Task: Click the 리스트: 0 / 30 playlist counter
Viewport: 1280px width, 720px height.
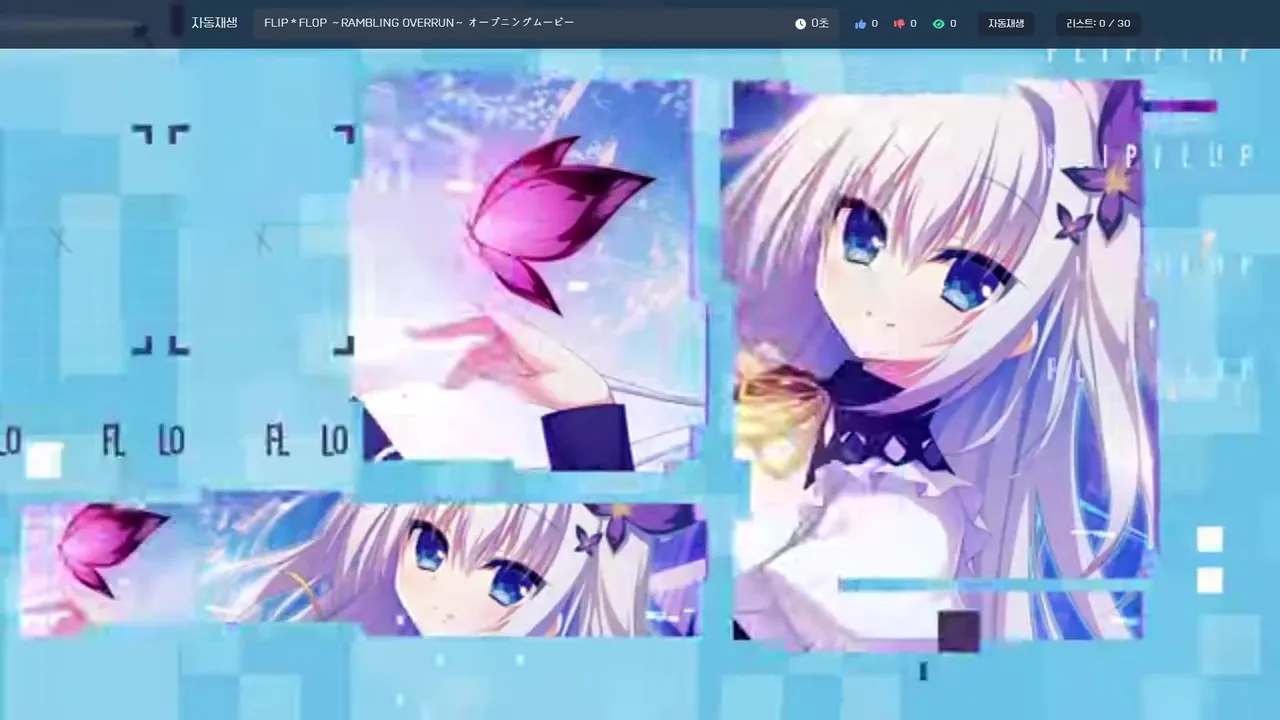Action: (1098, 24)
